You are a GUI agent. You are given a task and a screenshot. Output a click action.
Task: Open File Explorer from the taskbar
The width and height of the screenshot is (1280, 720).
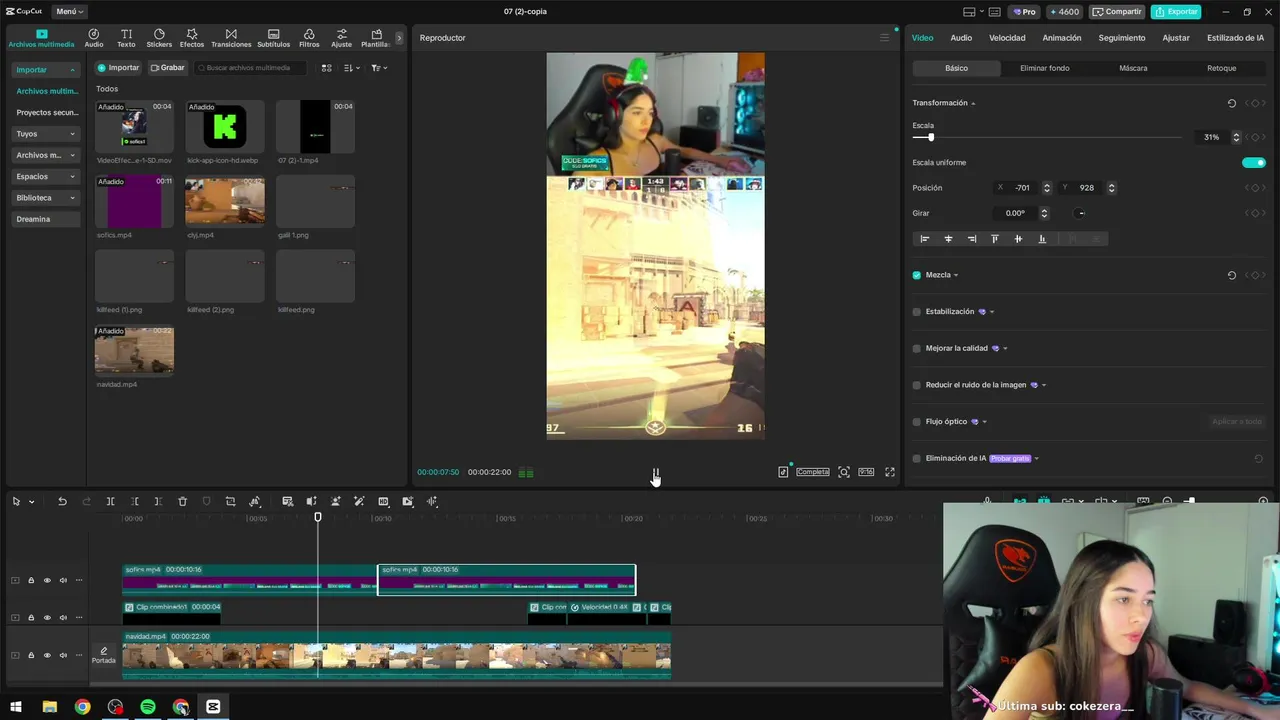[x=49, y=707]
